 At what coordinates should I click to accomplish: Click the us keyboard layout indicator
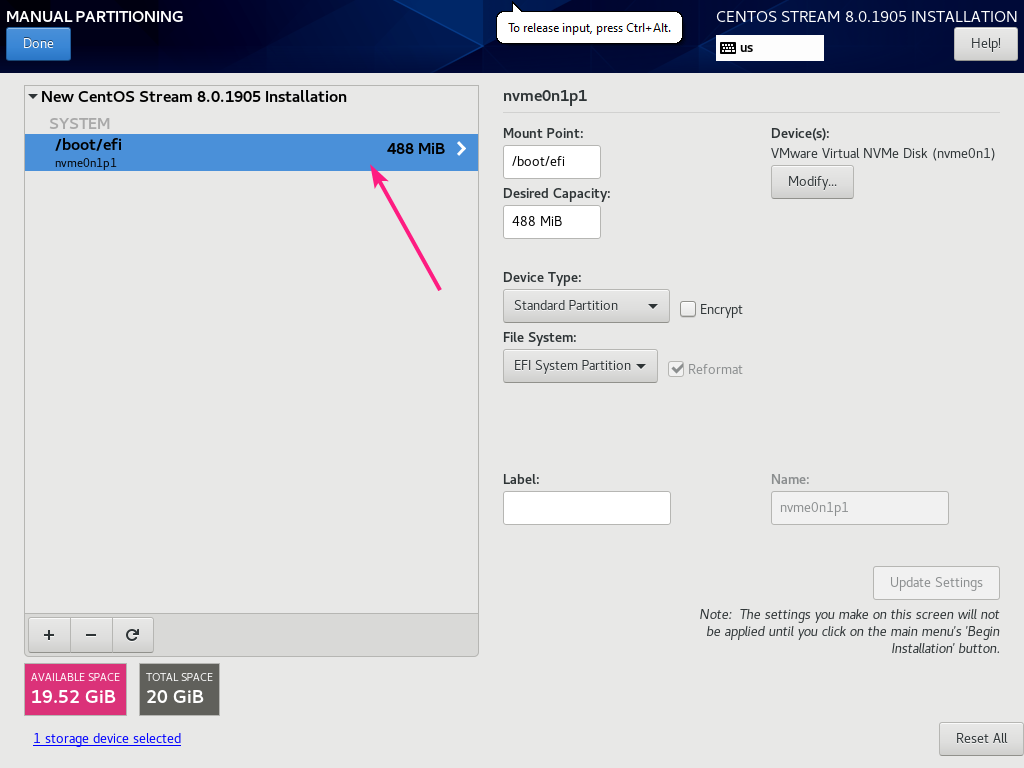pyautogui.click(x=769, y=47)
